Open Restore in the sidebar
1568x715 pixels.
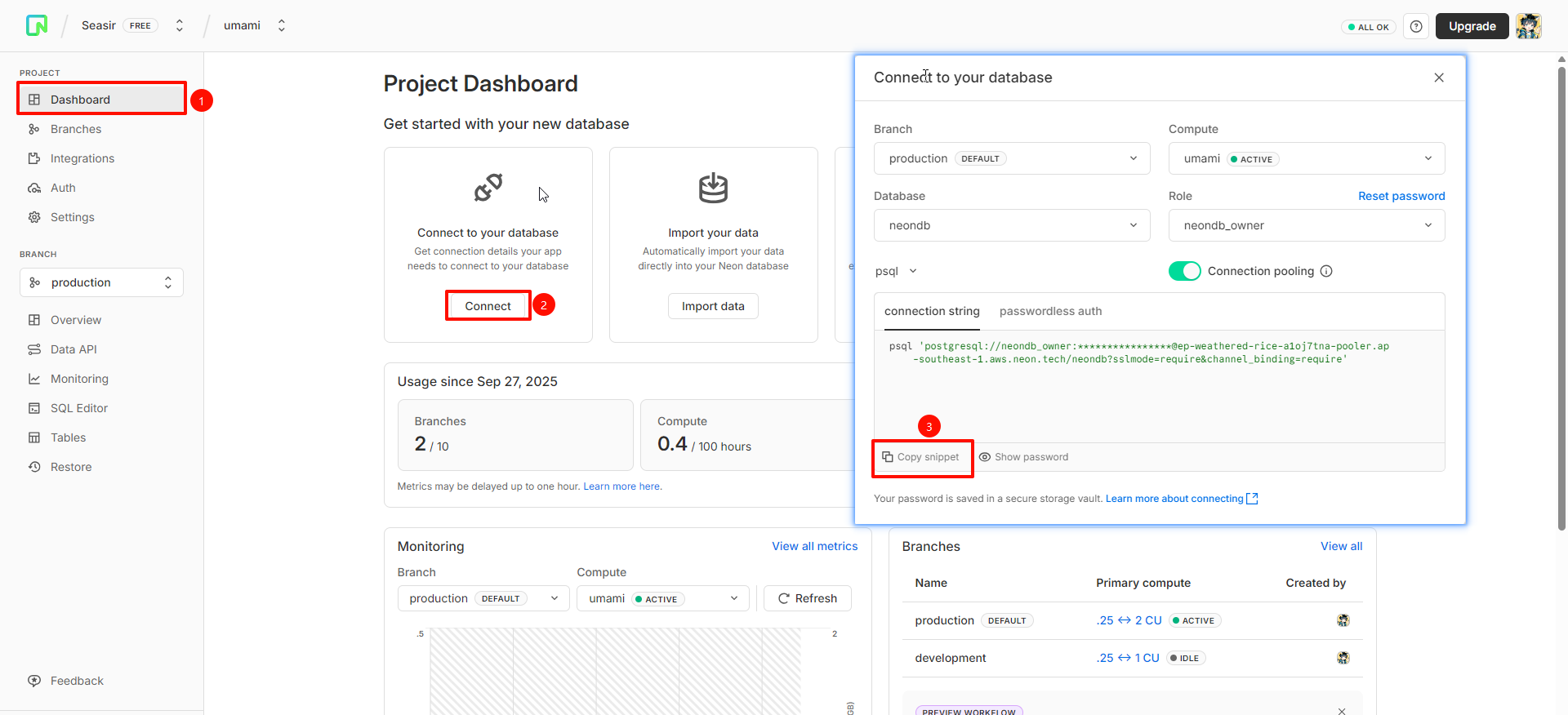point(70,467)
